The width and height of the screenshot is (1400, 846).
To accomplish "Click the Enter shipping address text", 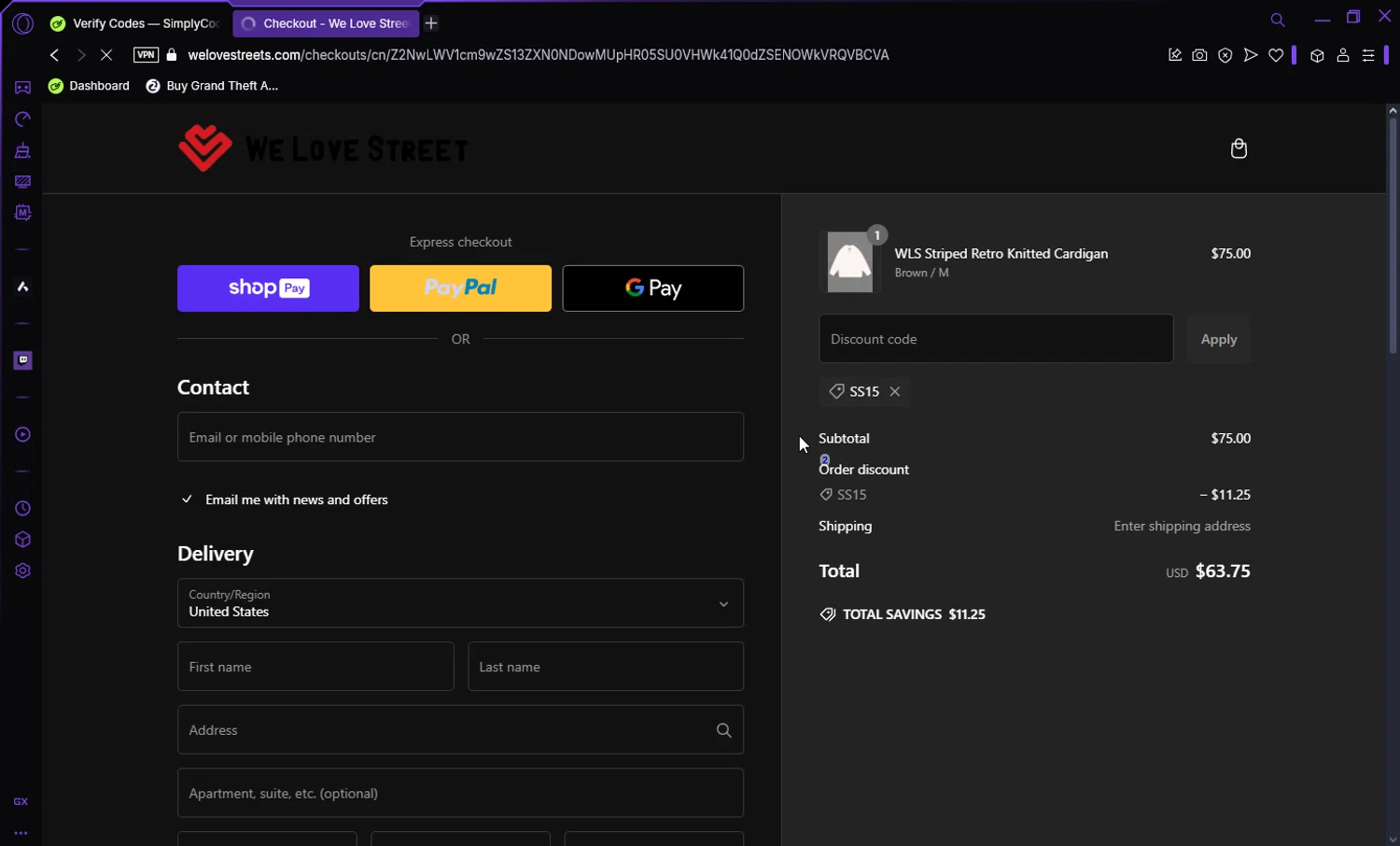I will 1182,527.
